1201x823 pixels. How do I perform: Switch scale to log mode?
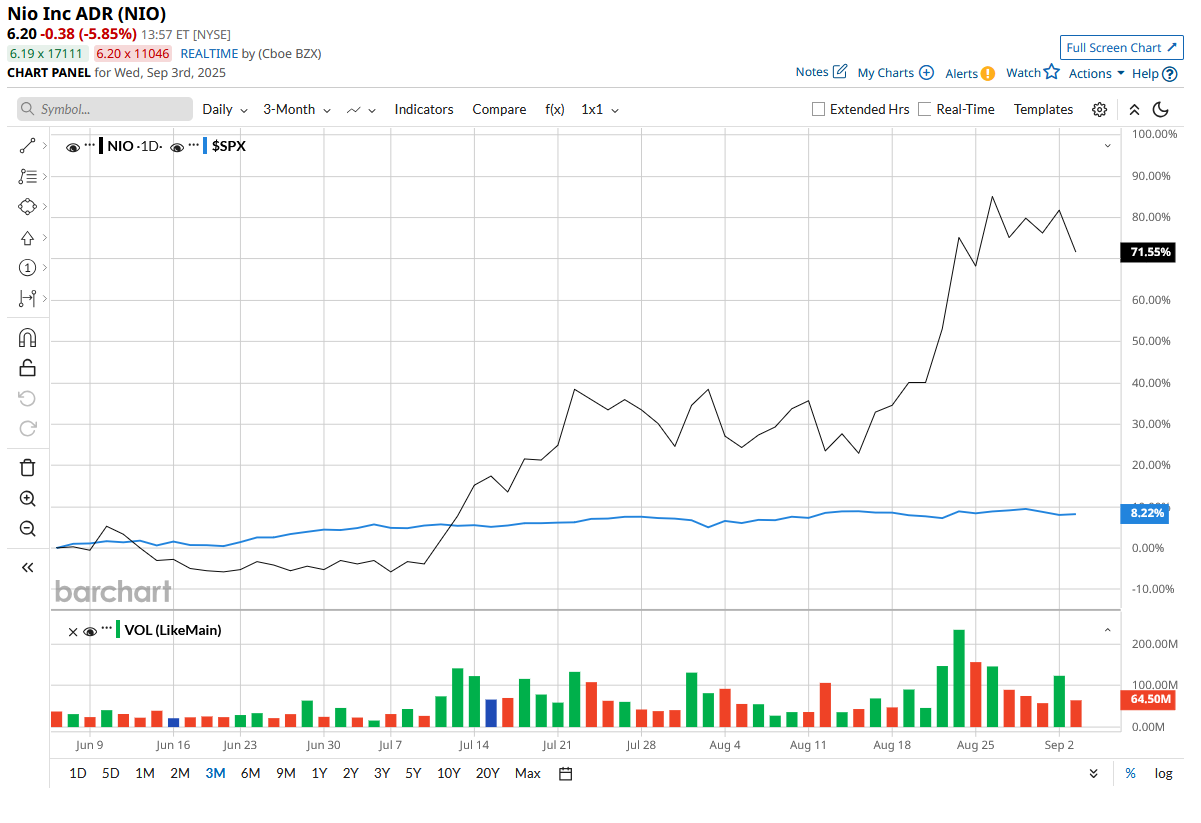pyautogui.click(x=1164, y=773)
